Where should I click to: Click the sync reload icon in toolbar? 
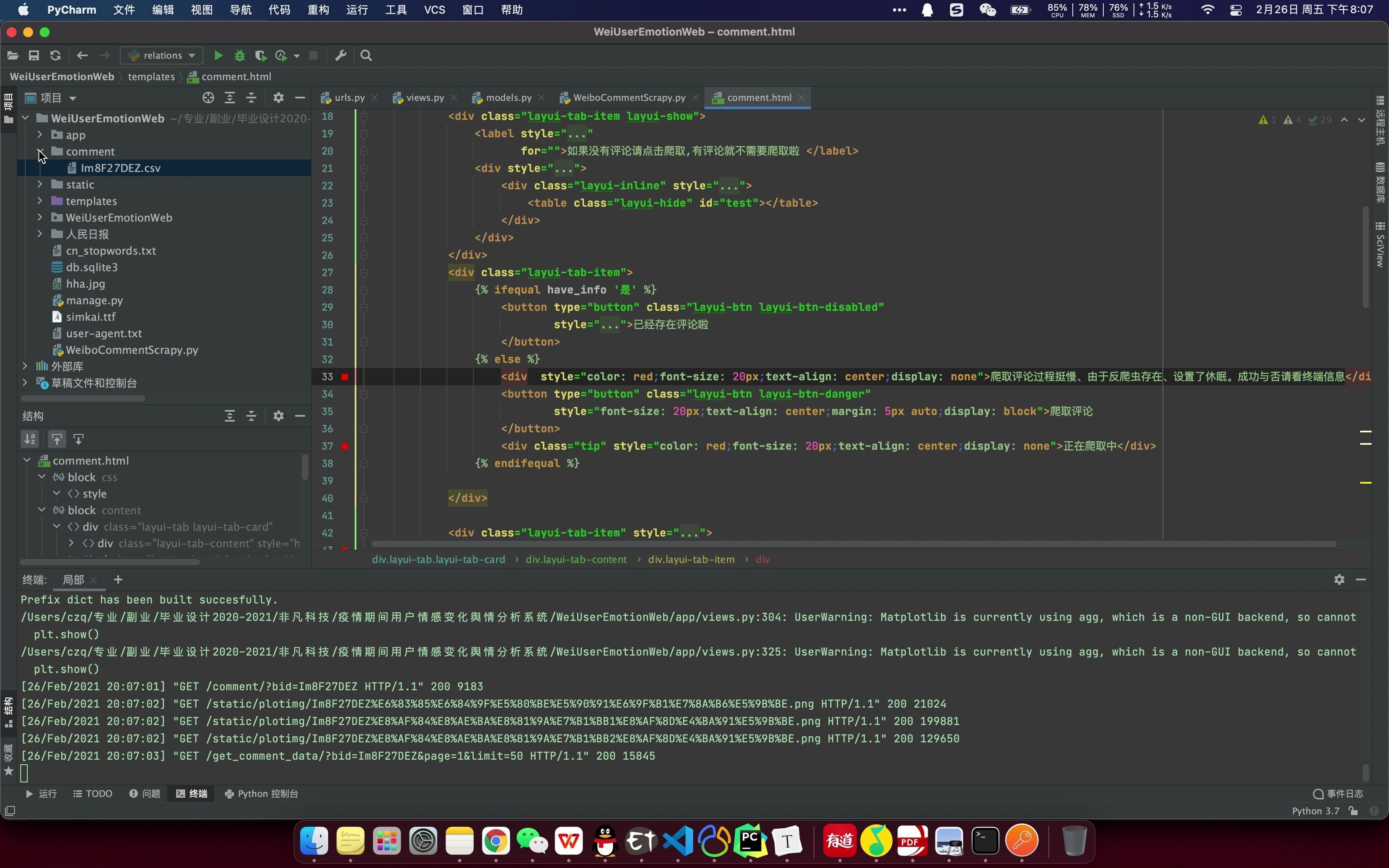pos(55,56)
